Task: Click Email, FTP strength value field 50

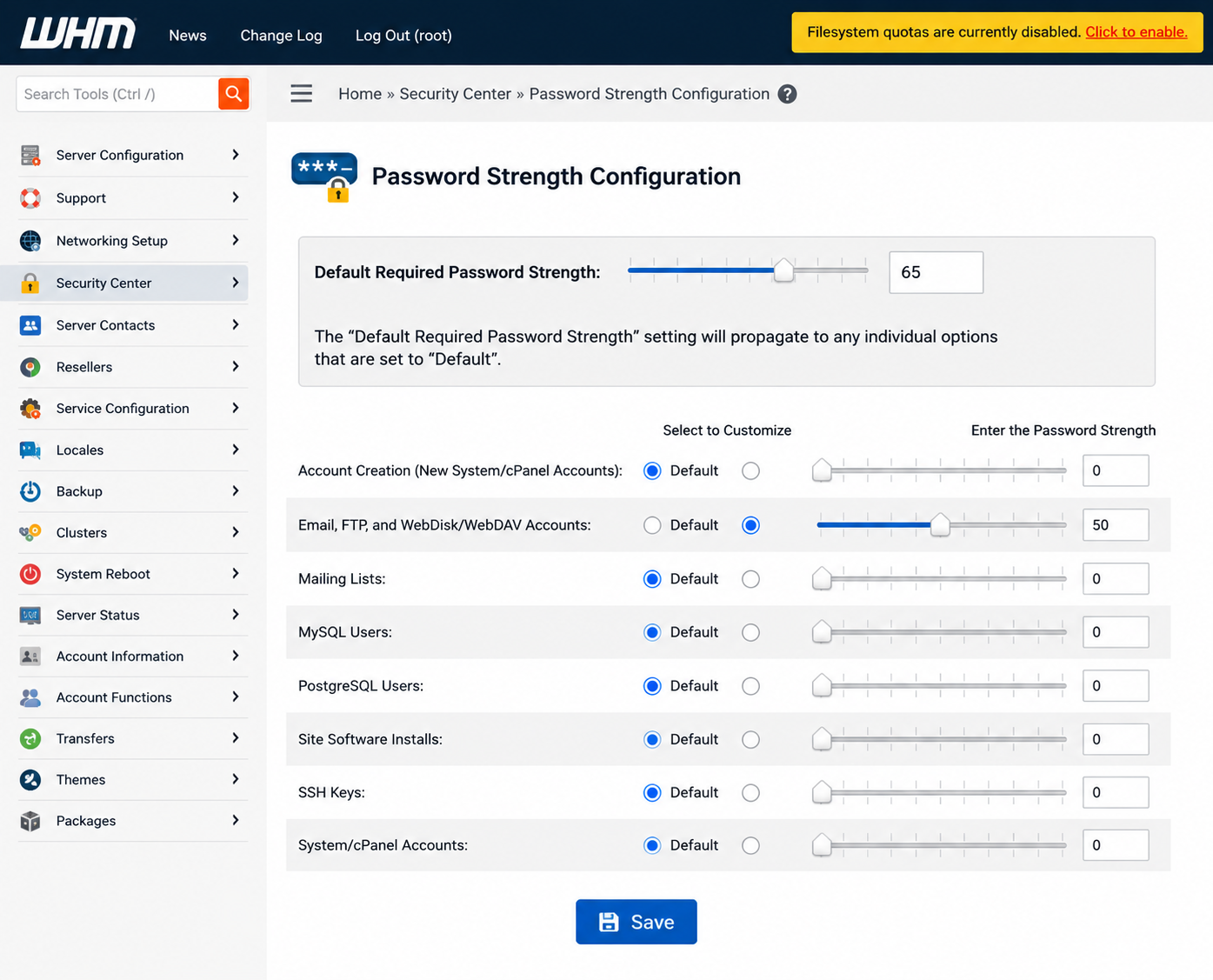Action: point(1116,524)
